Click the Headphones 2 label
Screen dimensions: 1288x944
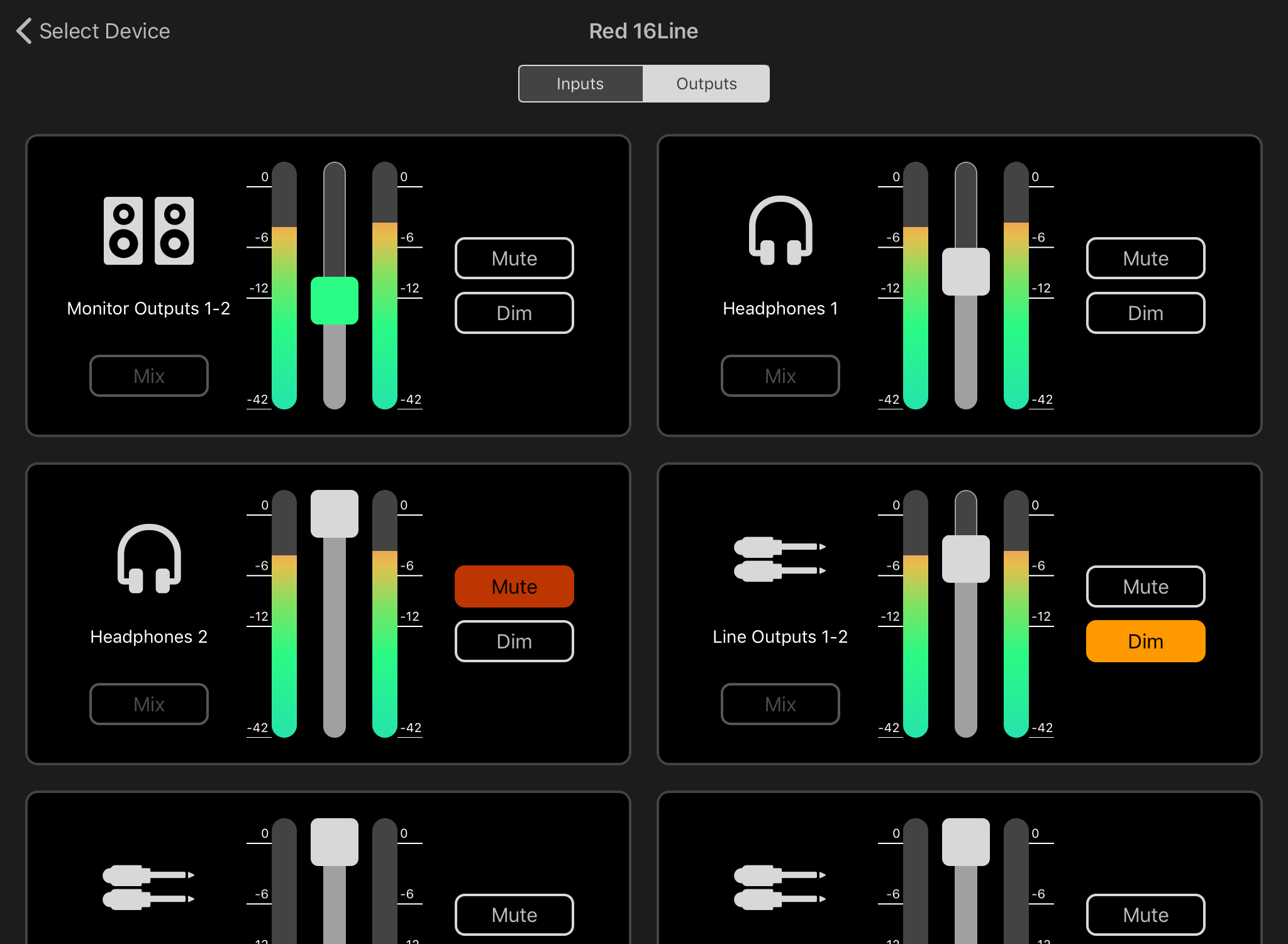[149, 636]
